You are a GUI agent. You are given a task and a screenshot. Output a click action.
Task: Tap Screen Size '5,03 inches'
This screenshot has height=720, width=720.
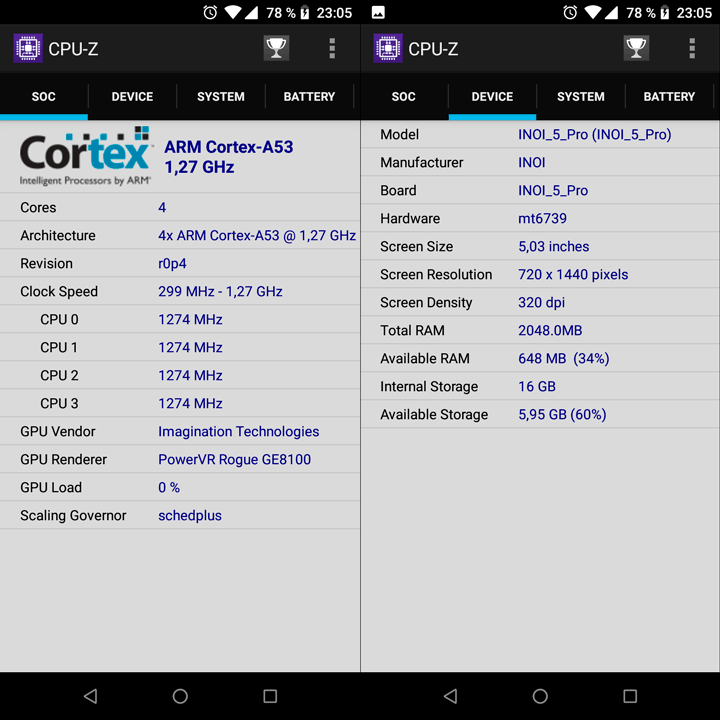click(554, 247)
